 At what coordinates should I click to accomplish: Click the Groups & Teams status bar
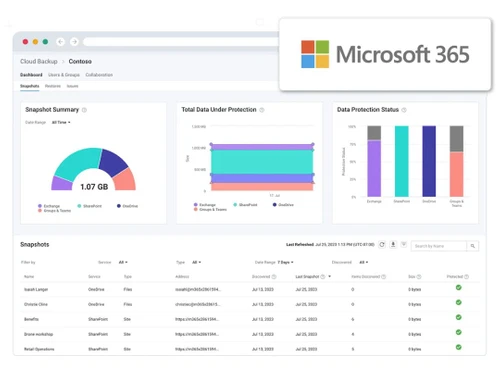[456, 174]
